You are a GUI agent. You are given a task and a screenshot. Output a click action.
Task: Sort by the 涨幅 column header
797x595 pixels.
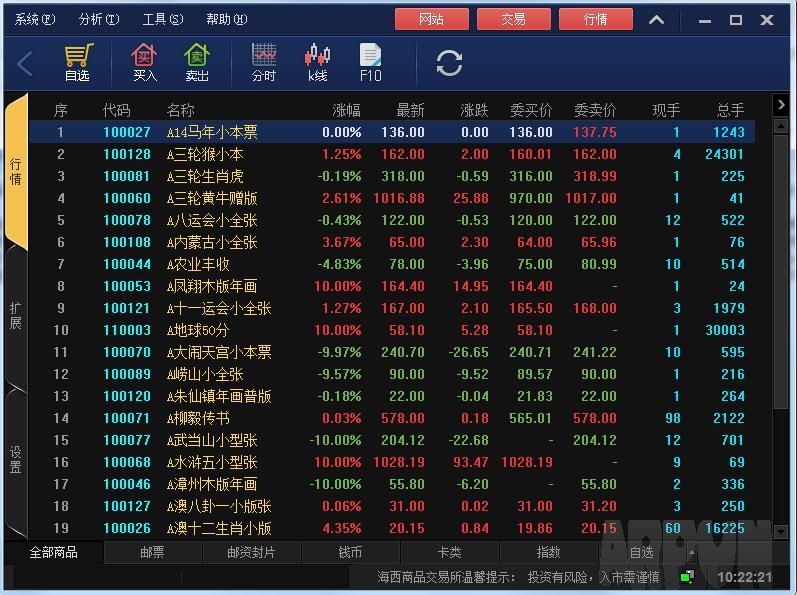point(346,110)
